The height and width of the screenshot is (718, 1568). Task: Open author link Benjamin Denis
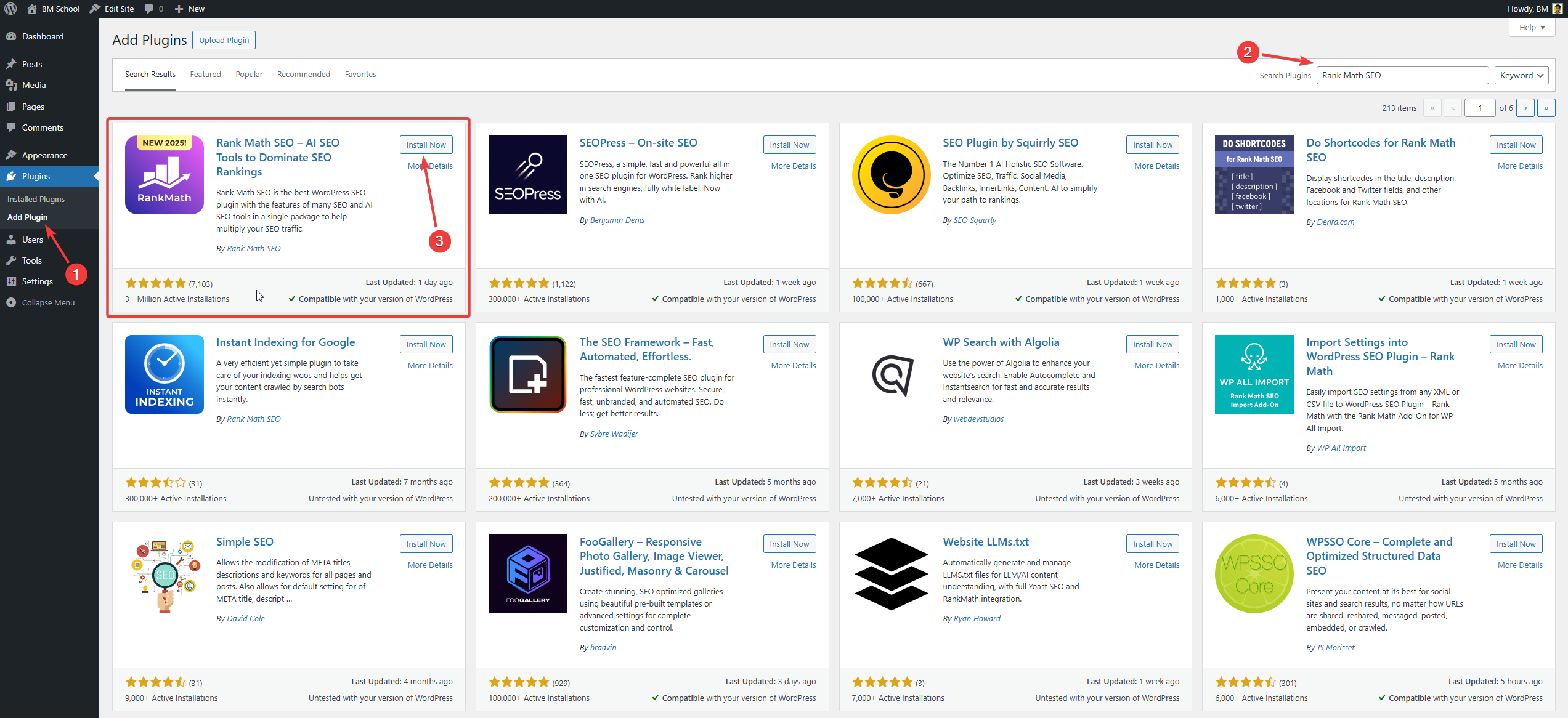coord(617,220)
